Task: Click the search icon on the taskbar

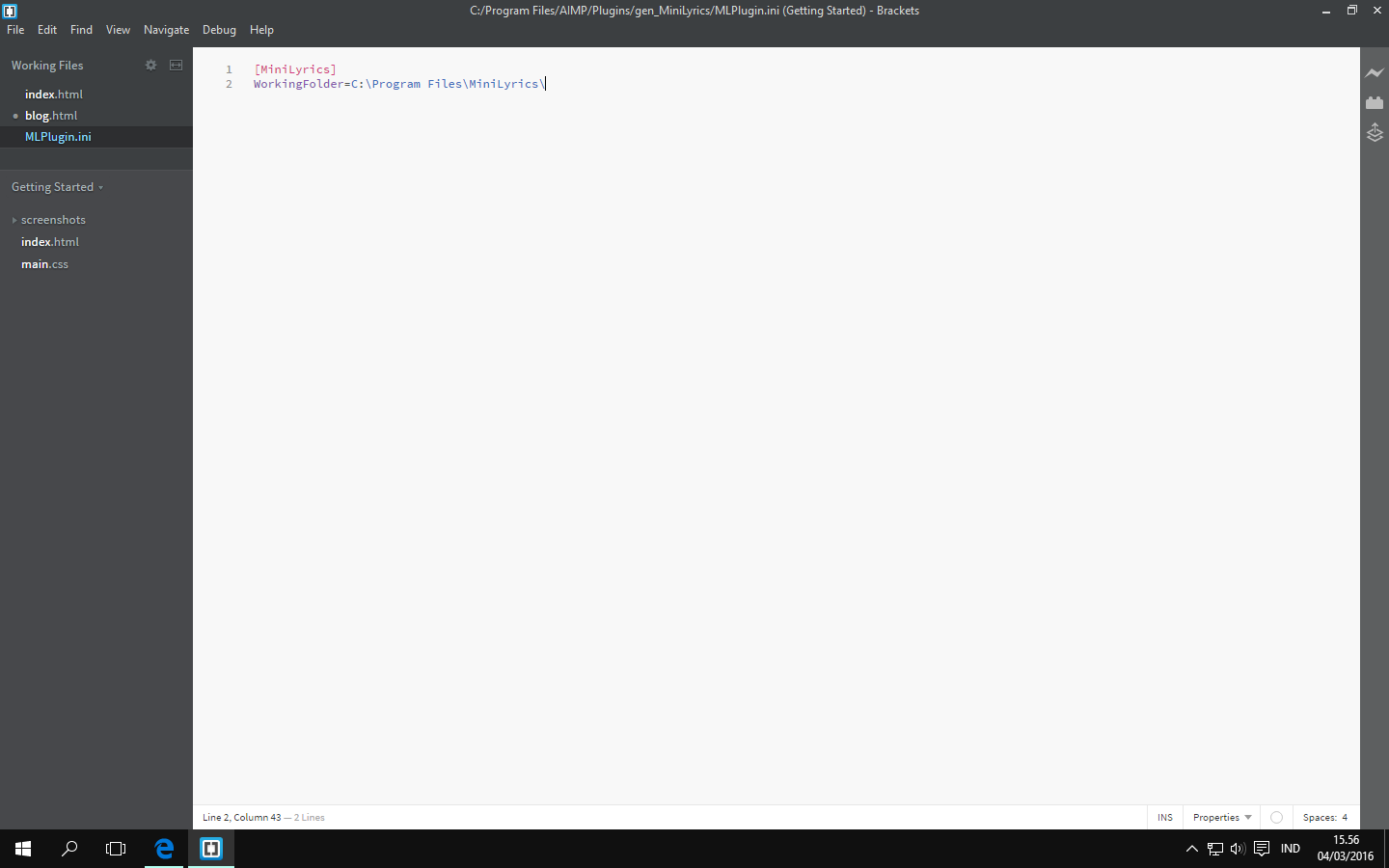Action: 68,849
